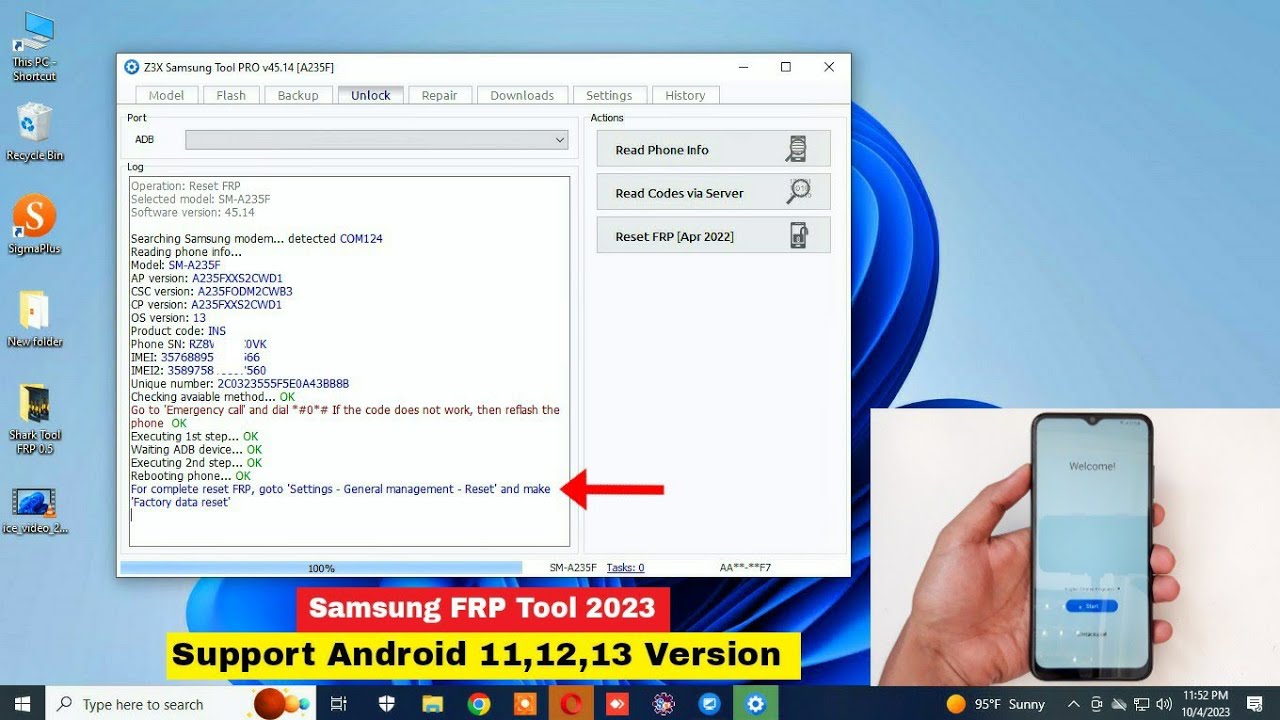Open the Windows Start menu
Screen dimensions: 1280x720
(x=22, y=704)
